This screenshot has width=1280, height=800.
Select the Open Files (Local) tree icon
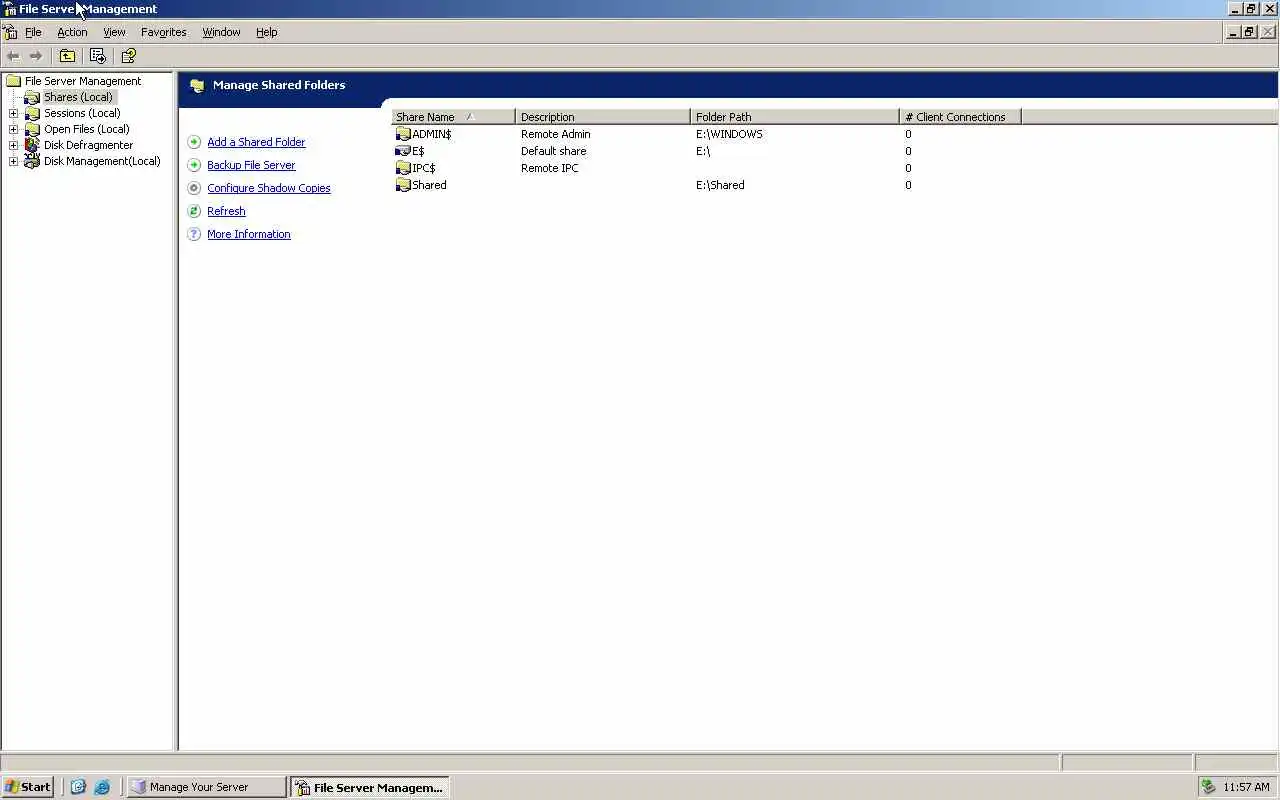click(32, 129)
